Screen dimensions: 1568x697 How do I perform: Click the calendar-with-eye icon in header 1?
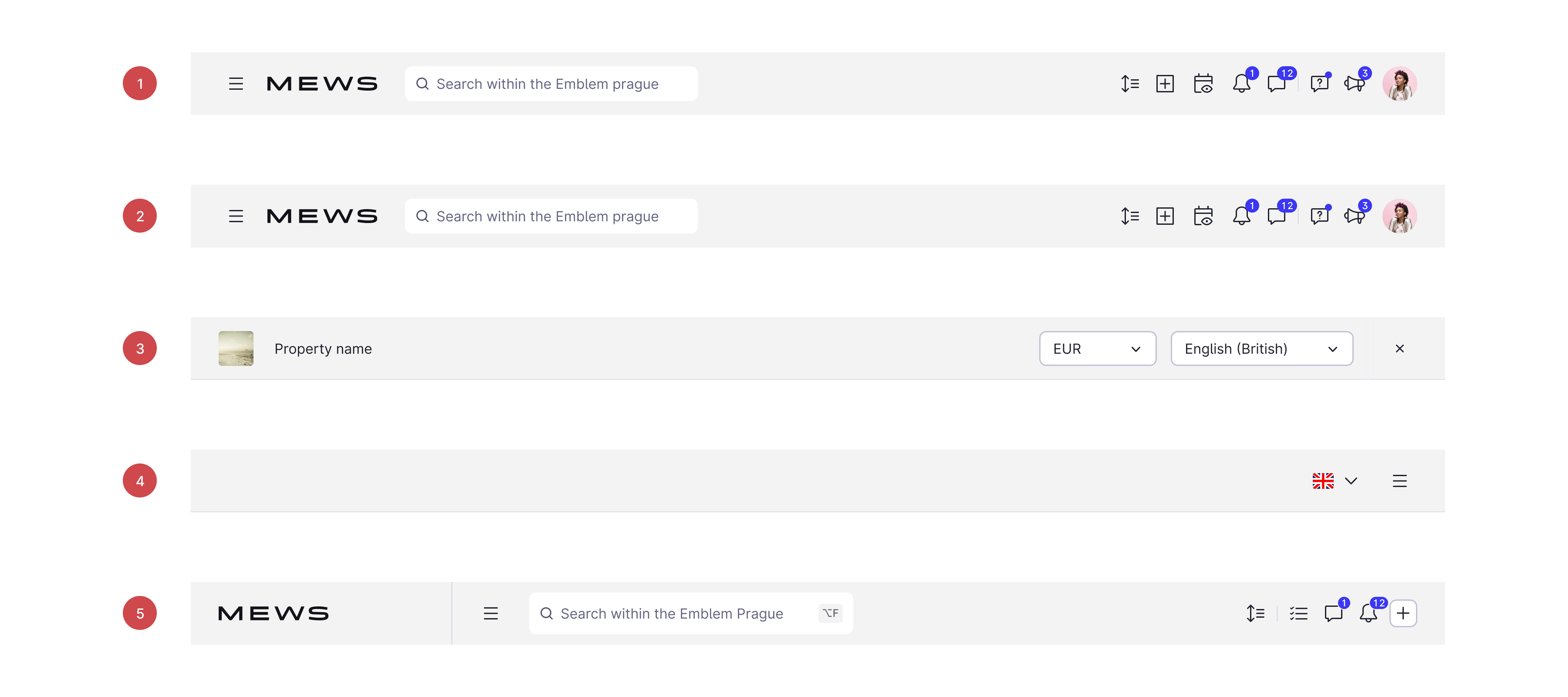(x=1203, y=83)
